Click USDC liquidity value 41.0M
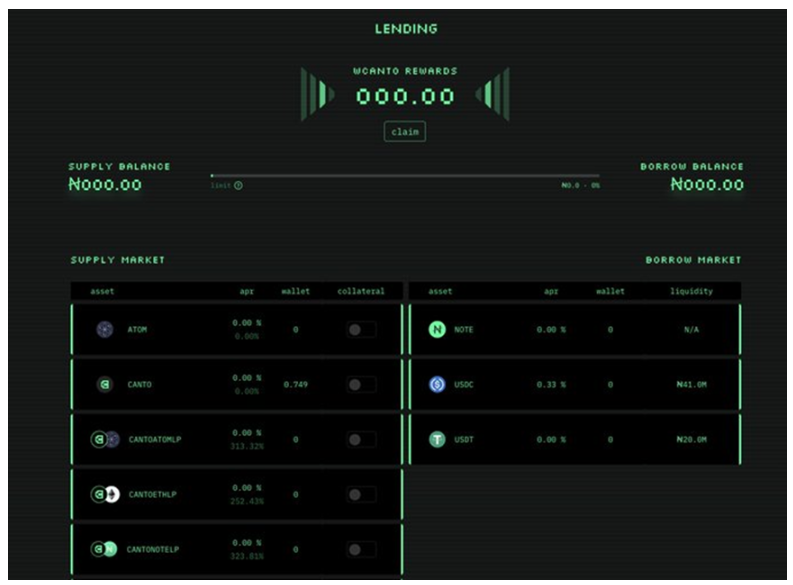The width and height of the screenshot is (793, 585). tap(691, 384)
